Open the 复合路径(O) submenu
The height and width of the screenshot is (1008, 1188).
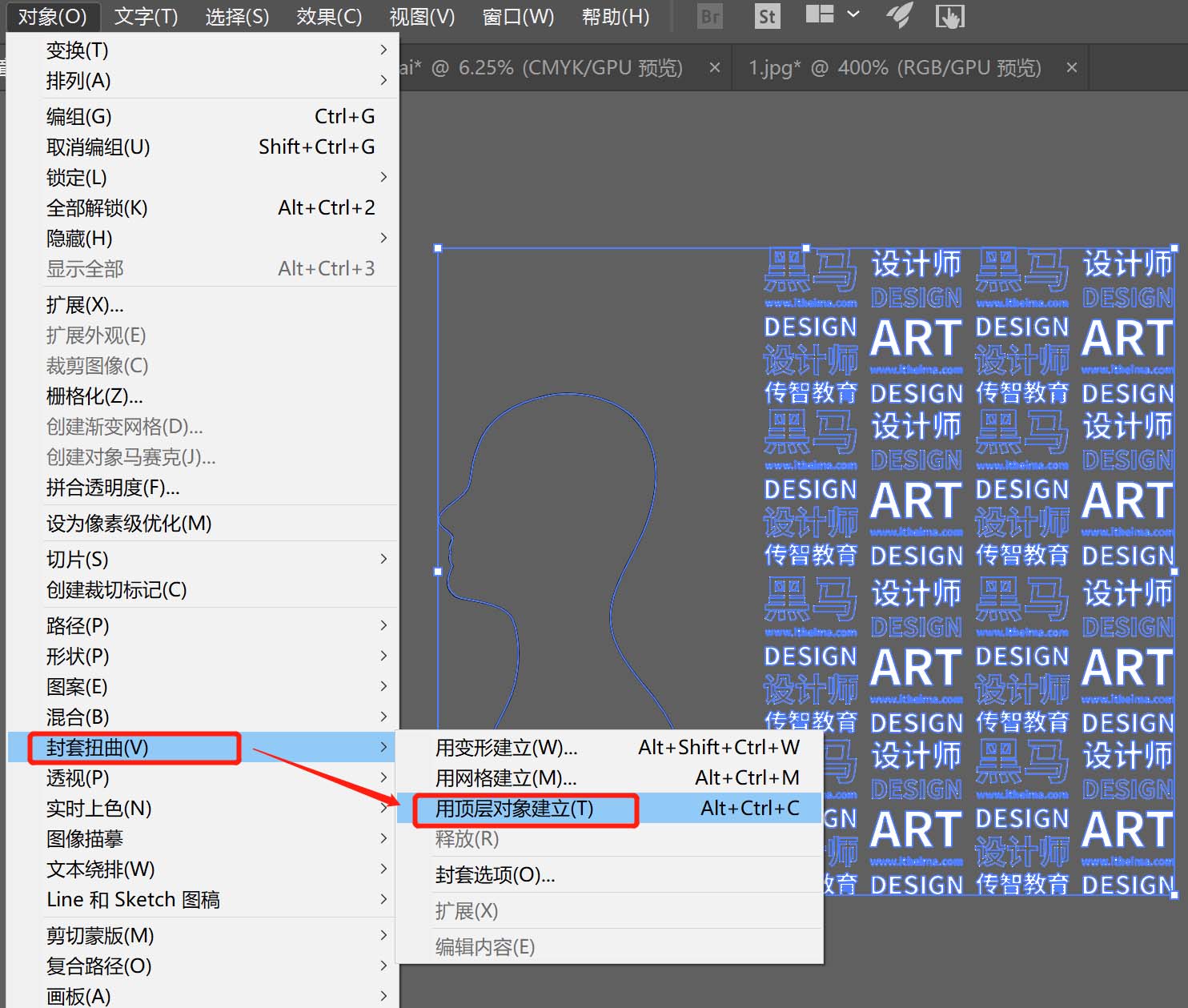[x=203, y=966]
